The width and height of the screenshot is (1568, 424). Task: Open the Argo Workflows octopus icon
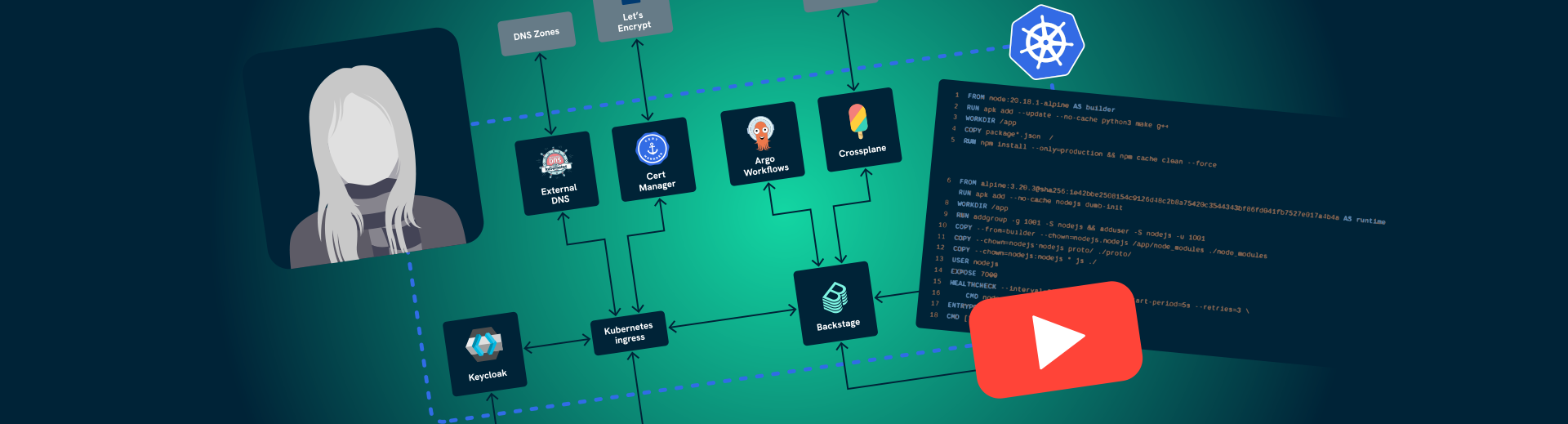point(760,133)
